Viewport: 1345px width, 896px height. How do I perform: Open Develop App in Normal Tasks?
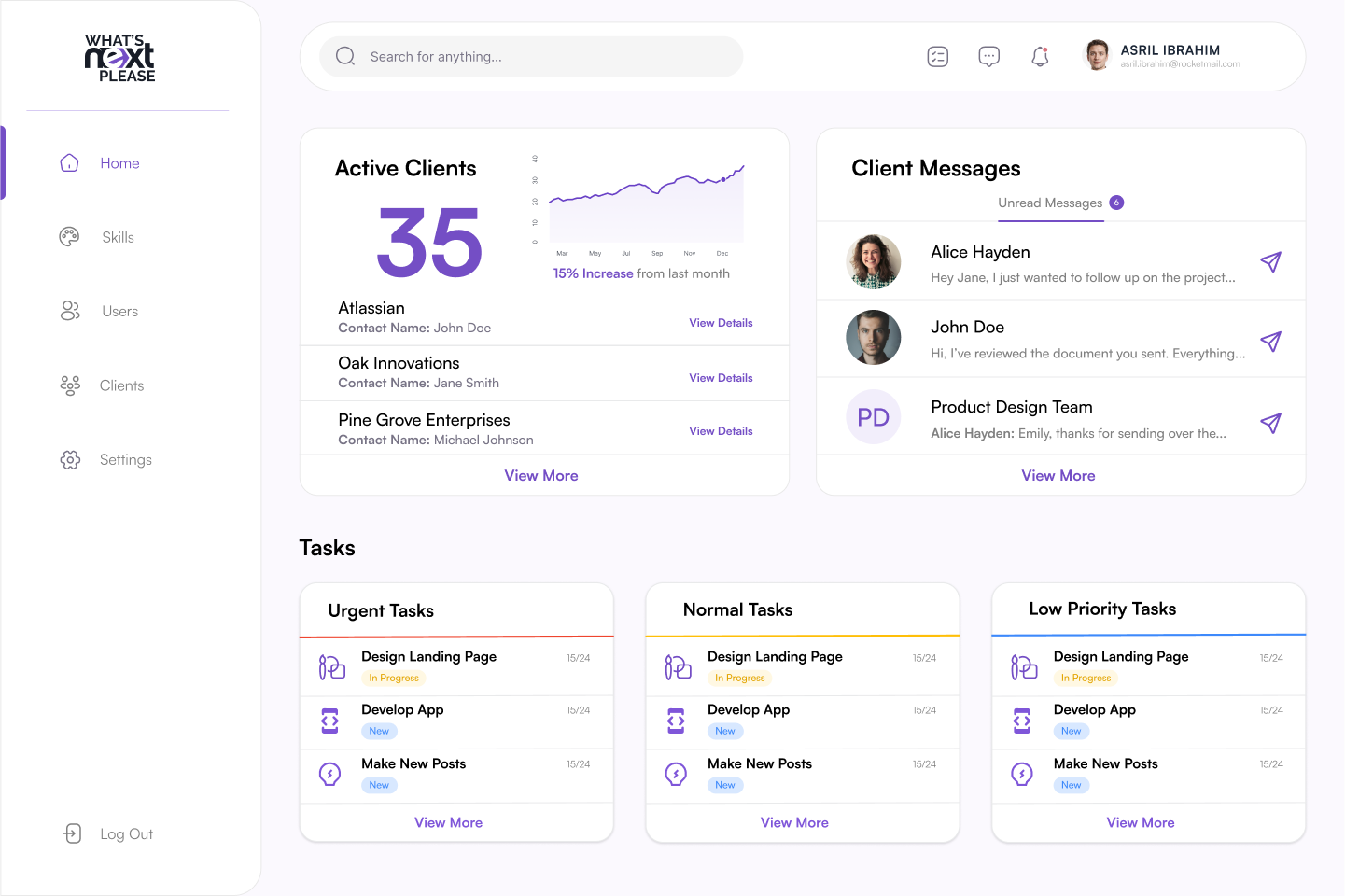click(x=748, y=710)
